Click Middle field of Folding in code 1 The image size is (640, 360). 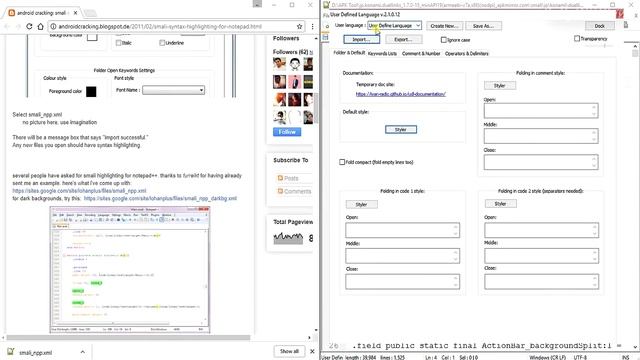[402, 256]
